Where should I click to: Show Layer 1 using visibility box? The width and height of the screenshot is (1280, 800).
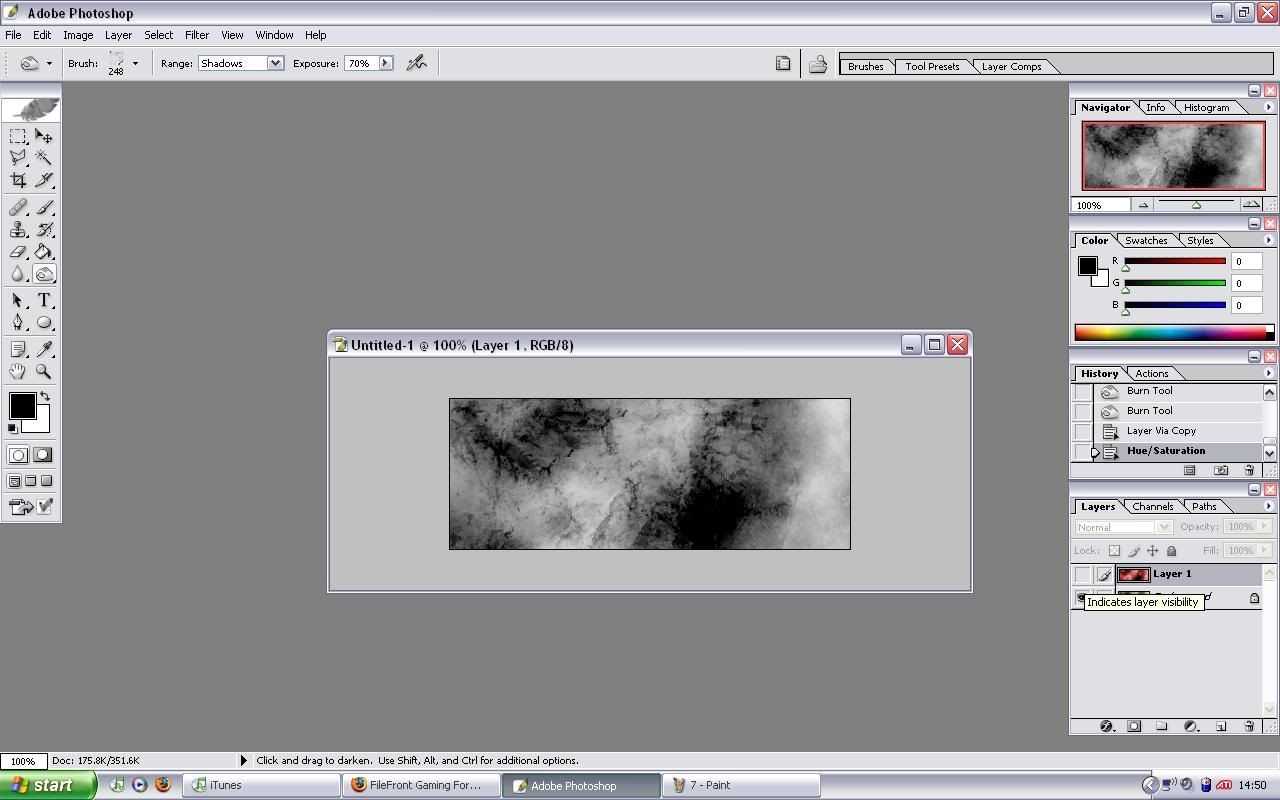click(x=1082, y=574)
